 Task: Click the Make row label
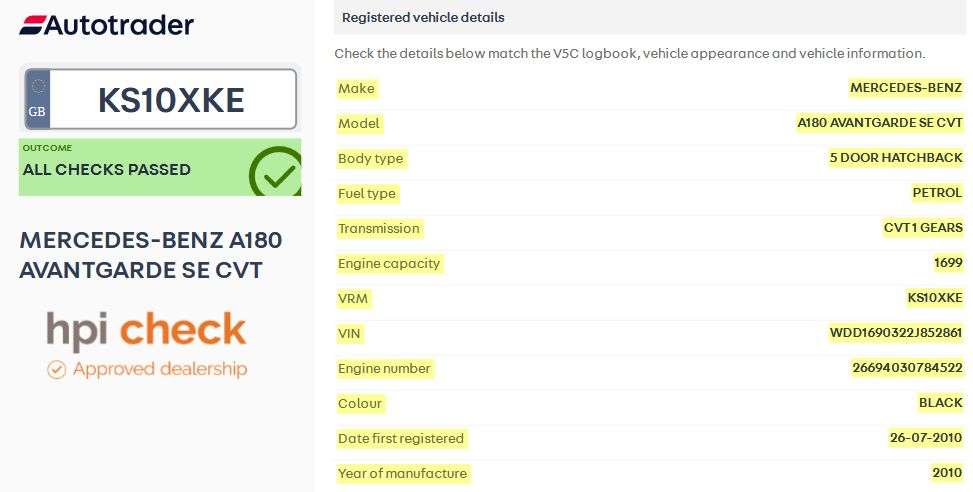click(x=356, y=88)
